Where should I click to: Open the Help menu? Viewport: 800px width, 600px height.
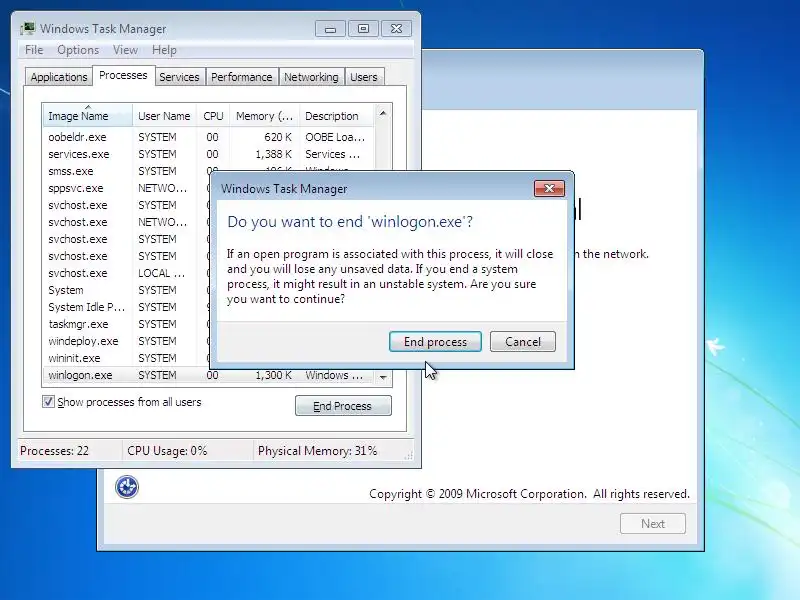click(x=164, y=50)
